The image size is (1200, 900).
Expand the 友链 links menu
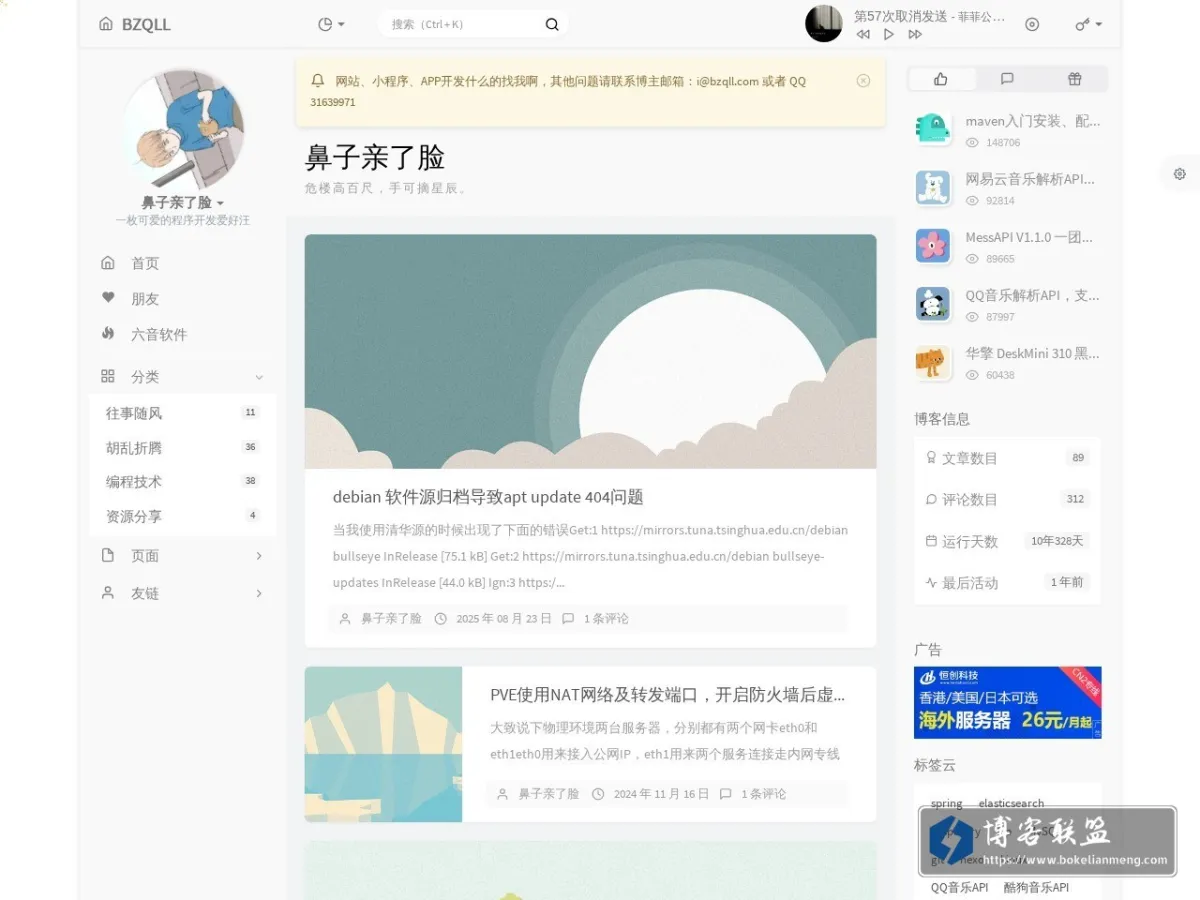[182, 593]
